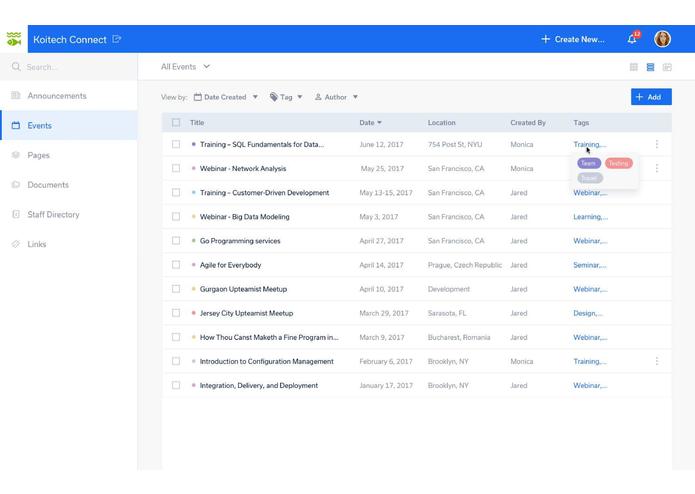The height and width of the screenshot is (494, 695).
Task: Click the search magnifier icon
Action: click(16, 67)
